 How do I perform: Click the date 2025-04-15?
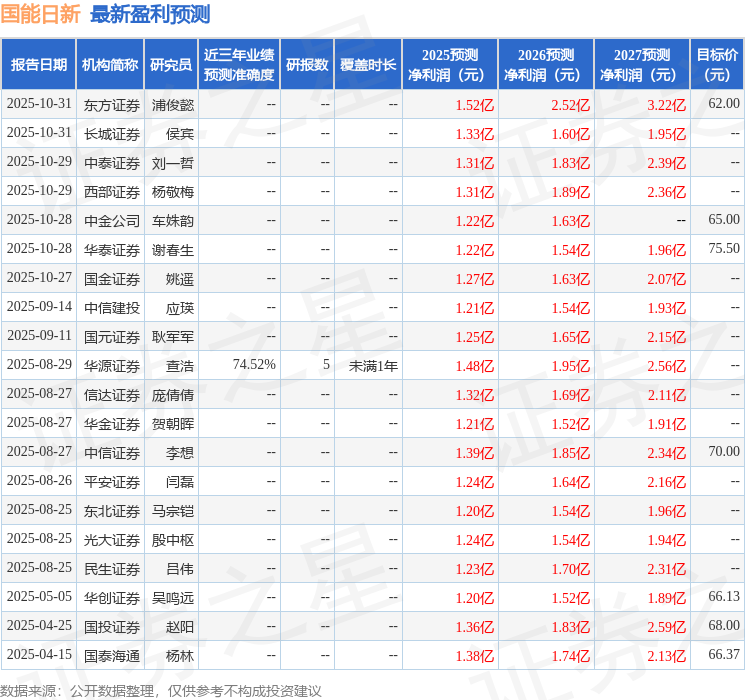pyautogui.click(x=39, y=654)
